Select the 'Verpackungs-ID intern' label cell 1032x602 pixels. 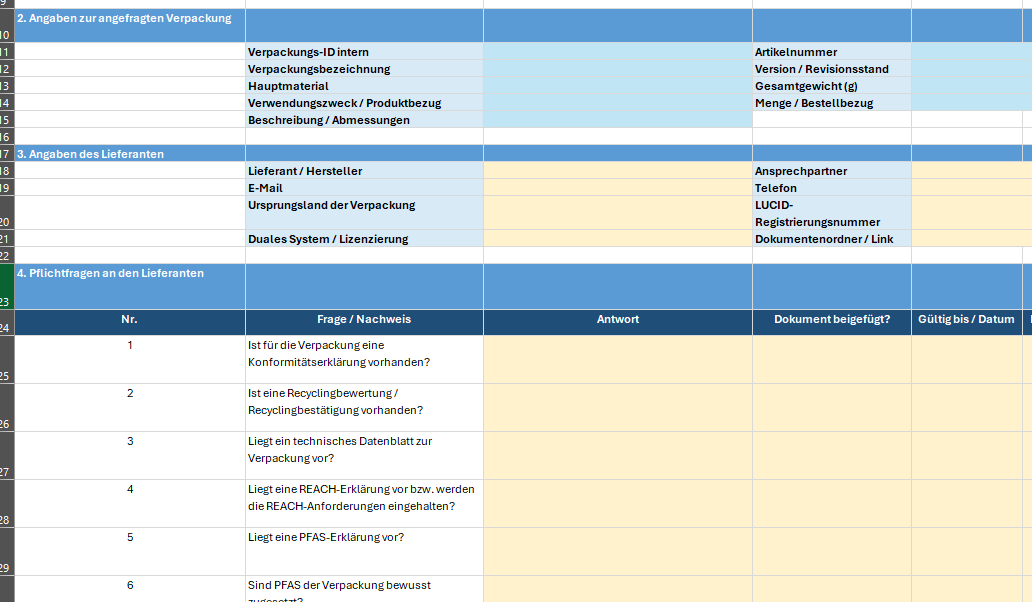coord(364,52)
